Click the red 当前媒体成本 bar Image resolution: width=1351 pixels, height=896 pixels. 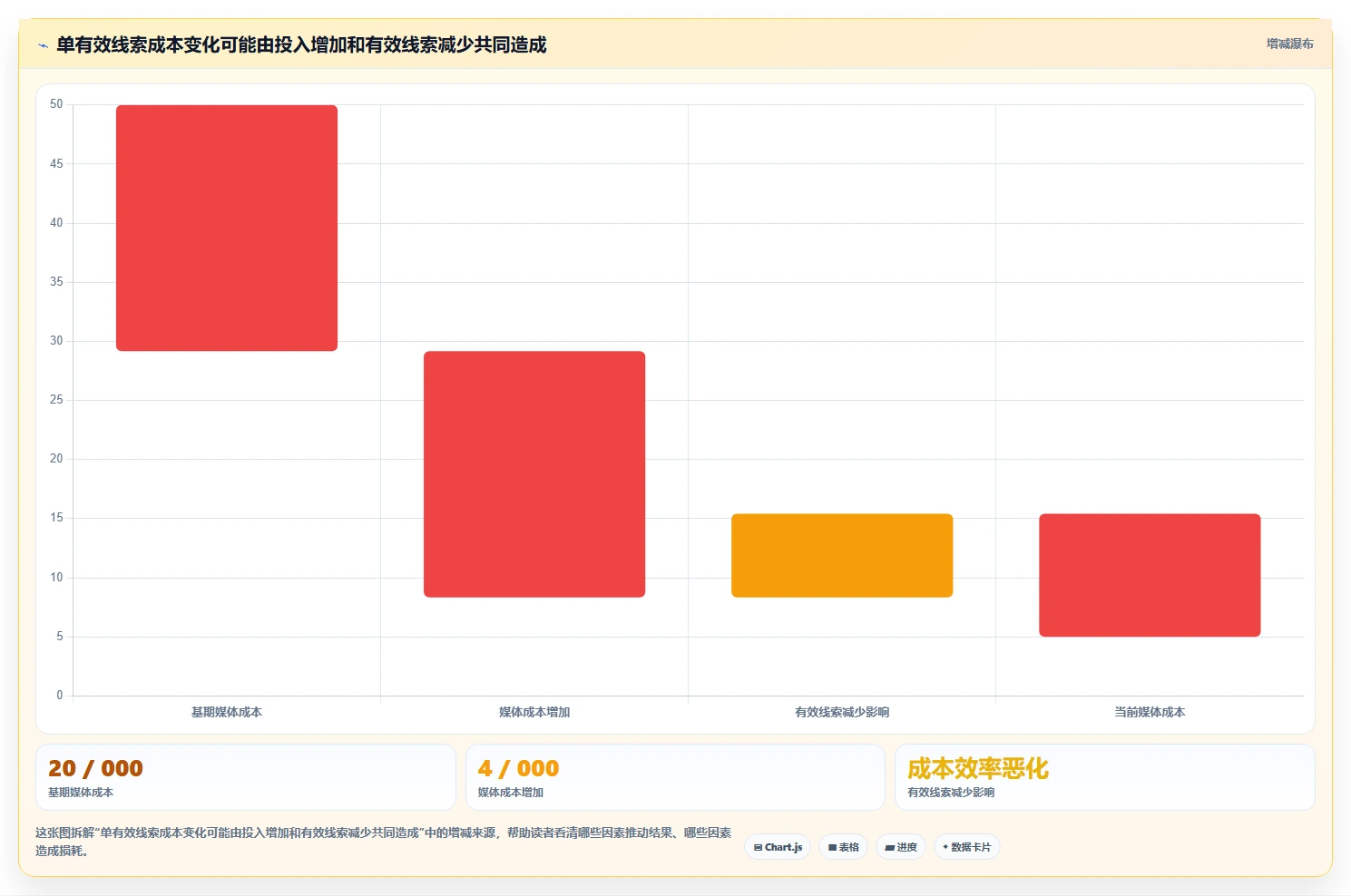[x=1150, y=575]
